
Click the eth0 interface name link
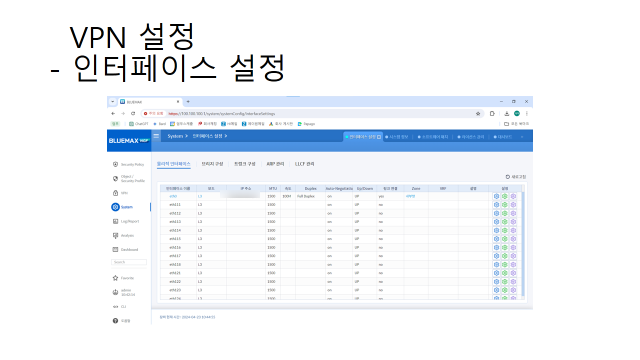click(x=173, y=196)
